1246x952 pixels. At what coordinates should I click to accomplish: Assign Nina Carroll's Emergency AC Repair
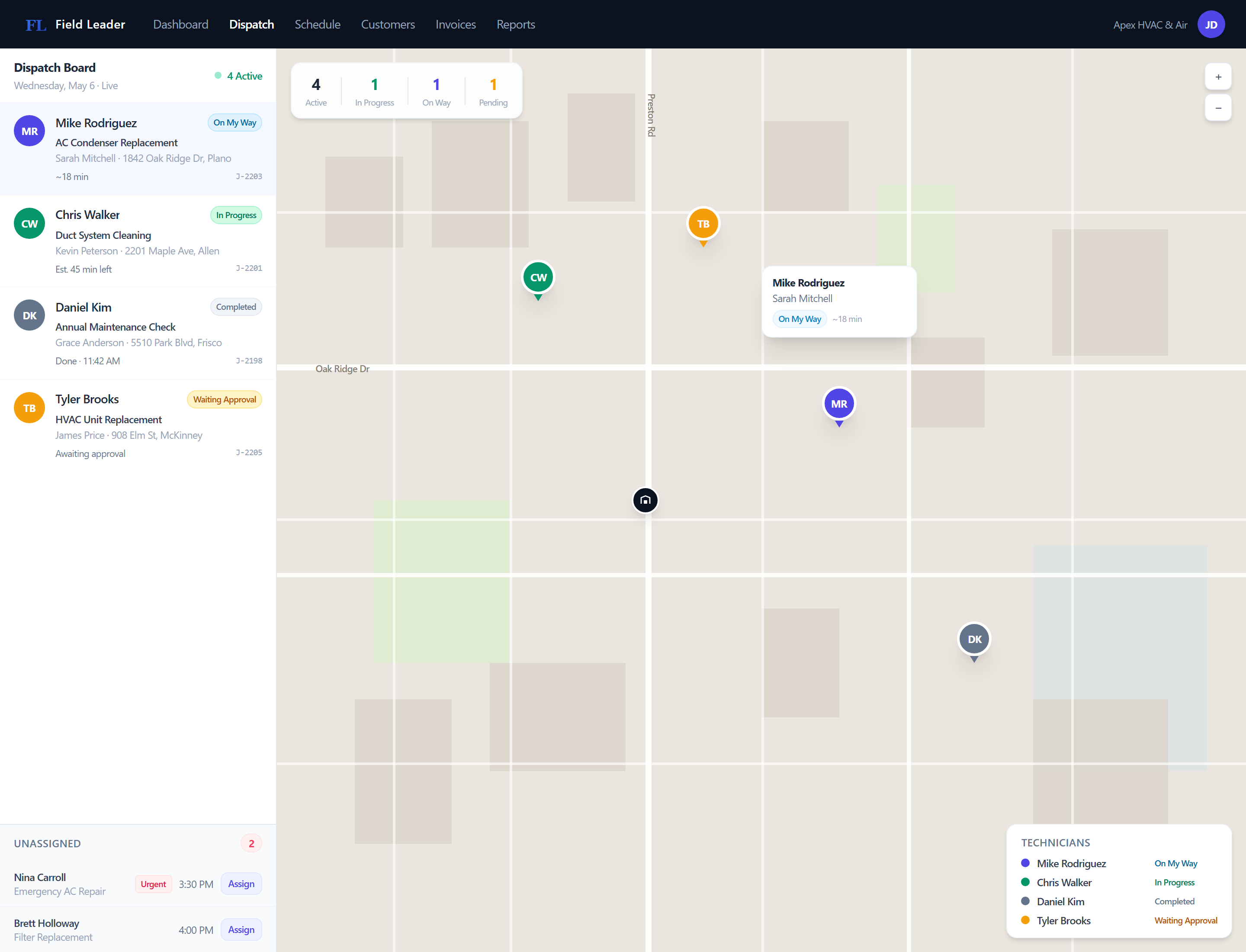click(x=241, y=884)
